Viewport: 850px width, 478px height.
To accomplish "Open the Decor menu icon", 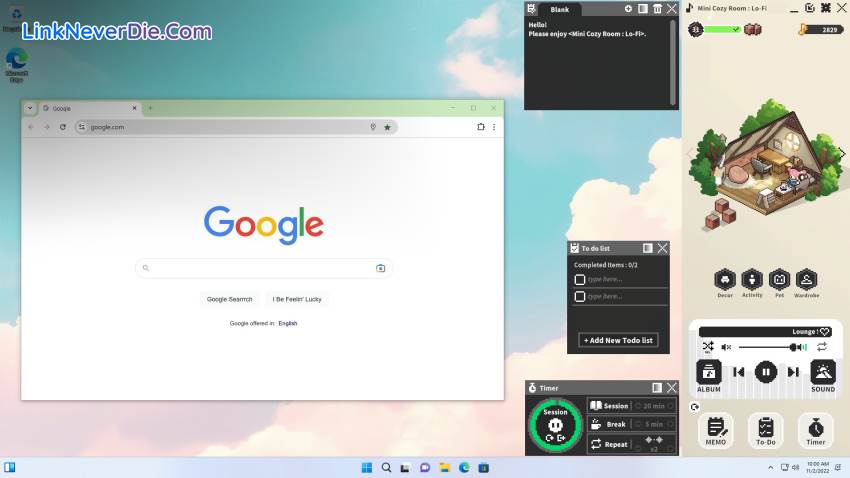I will pyautogui.click(x=725, y=280).
